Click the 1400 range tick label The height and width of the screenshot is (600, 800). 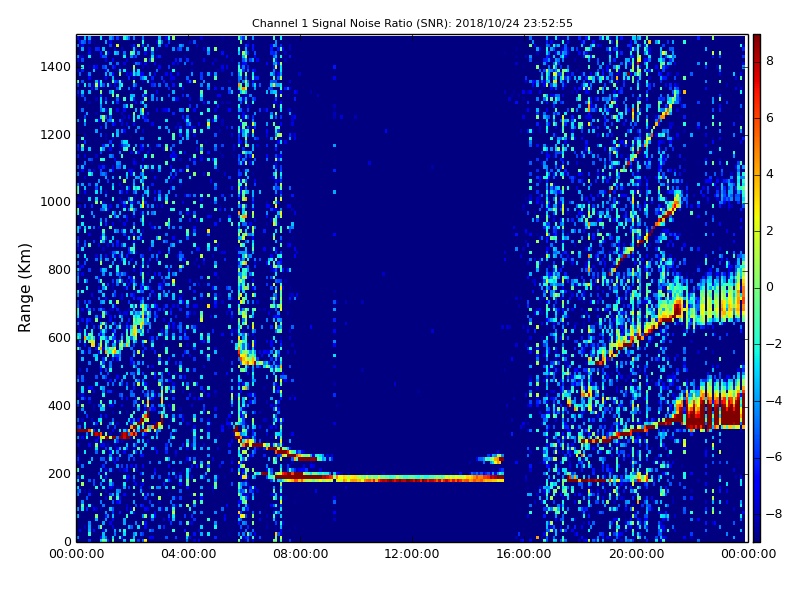point(56,67)
